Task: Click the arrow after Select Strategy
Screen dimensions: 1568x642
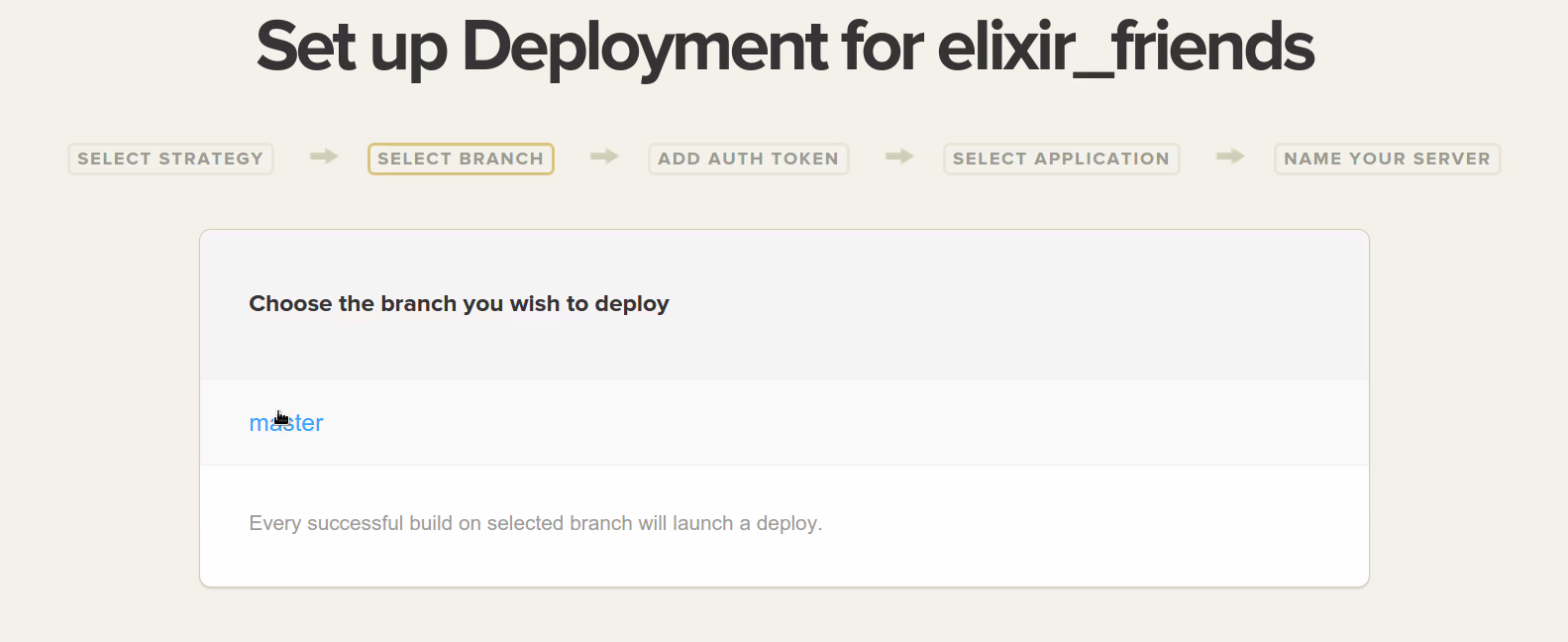Action: pos(323,157)
